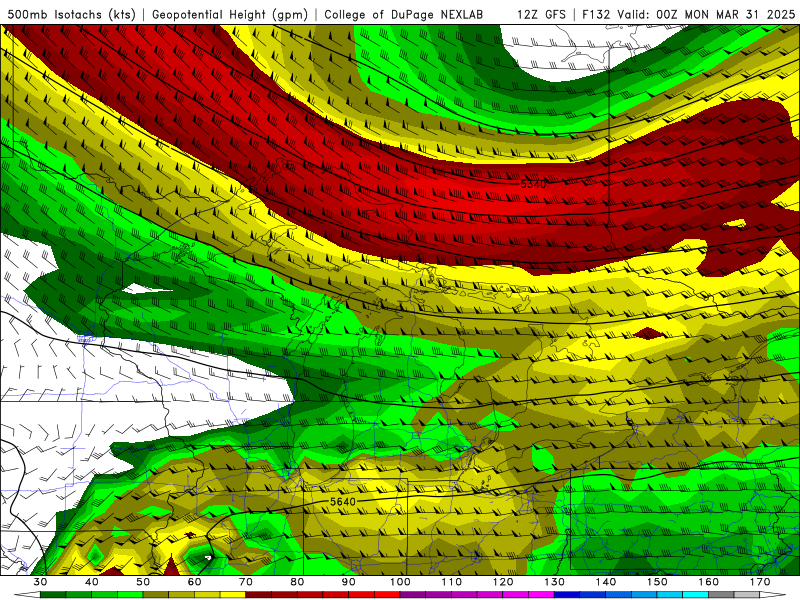Click the 170 value on the color scale
800x600 pixels.
760,582
